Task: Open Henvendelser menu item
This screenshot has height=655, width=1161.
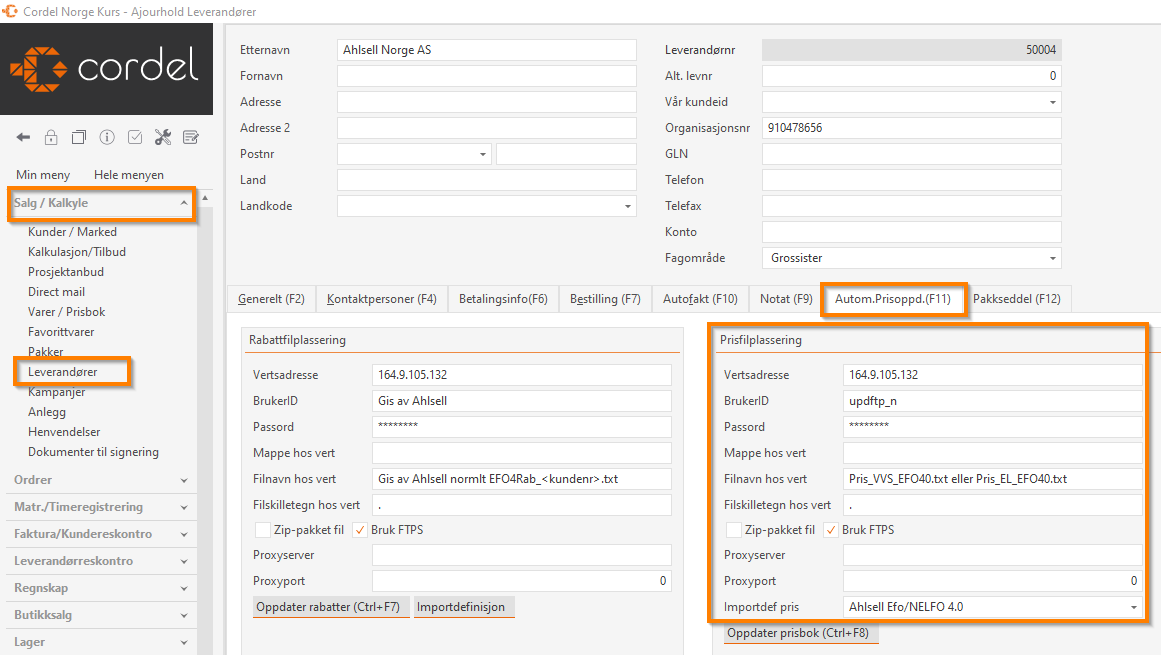Action: [x=64, y=431]
